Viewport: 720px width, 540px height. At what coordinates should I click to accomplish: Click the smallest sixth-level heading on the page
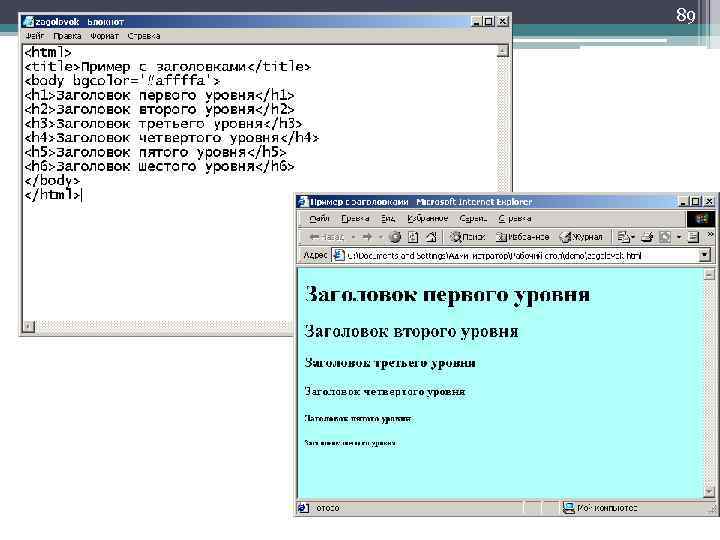350,443
